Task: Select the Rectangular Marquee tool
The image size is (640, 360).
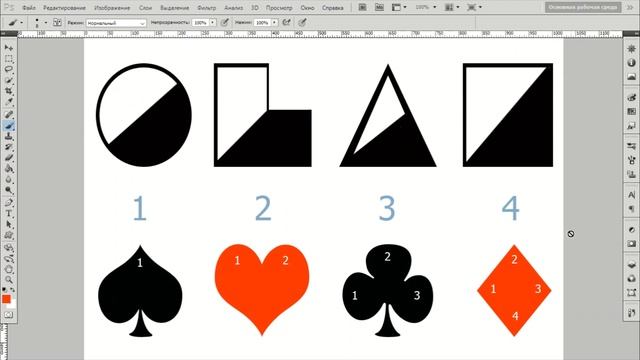Action: click(x=9, y=59)
